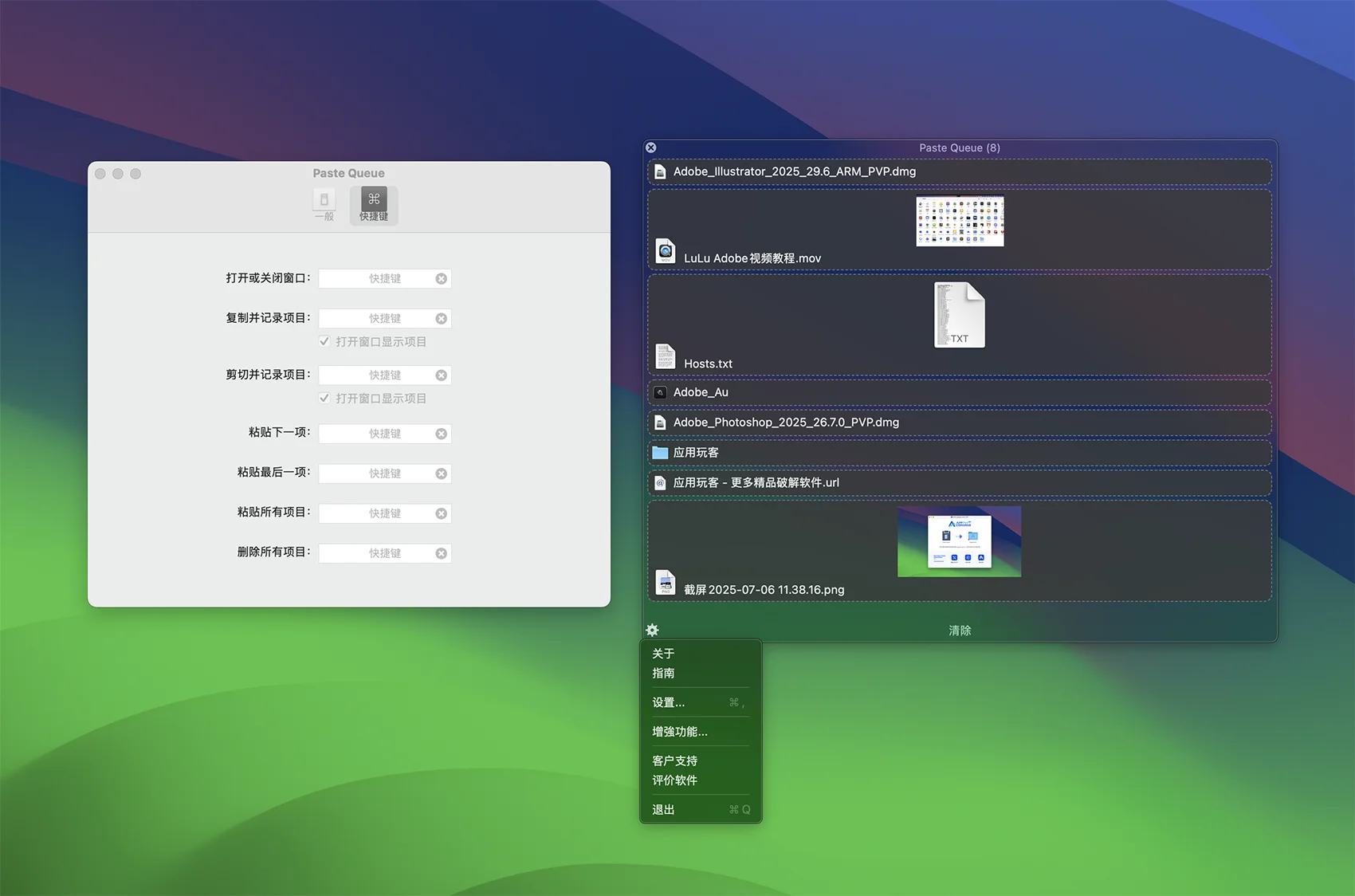Switch to the 一般 settings tab
Image resolution: width=1355 pixels, height=896 pixels.
click(x=324, y=205)
